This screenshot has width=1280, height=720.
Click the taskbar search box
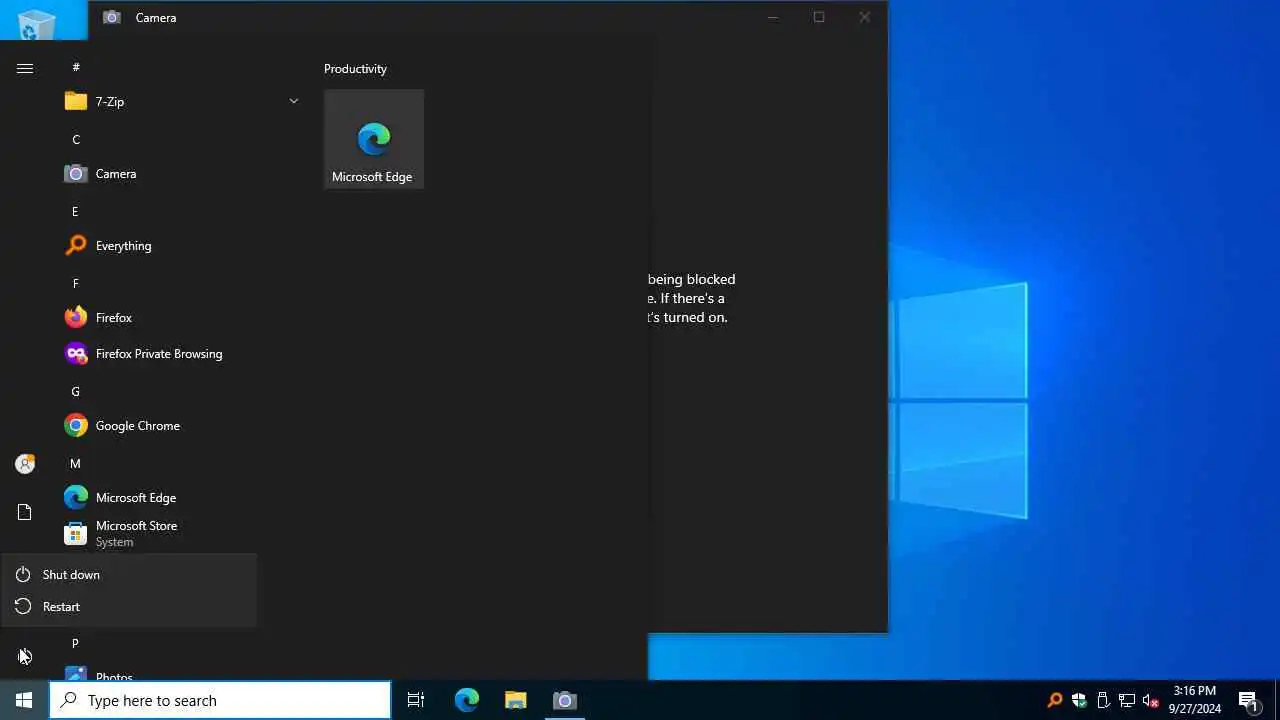[220, 700]
